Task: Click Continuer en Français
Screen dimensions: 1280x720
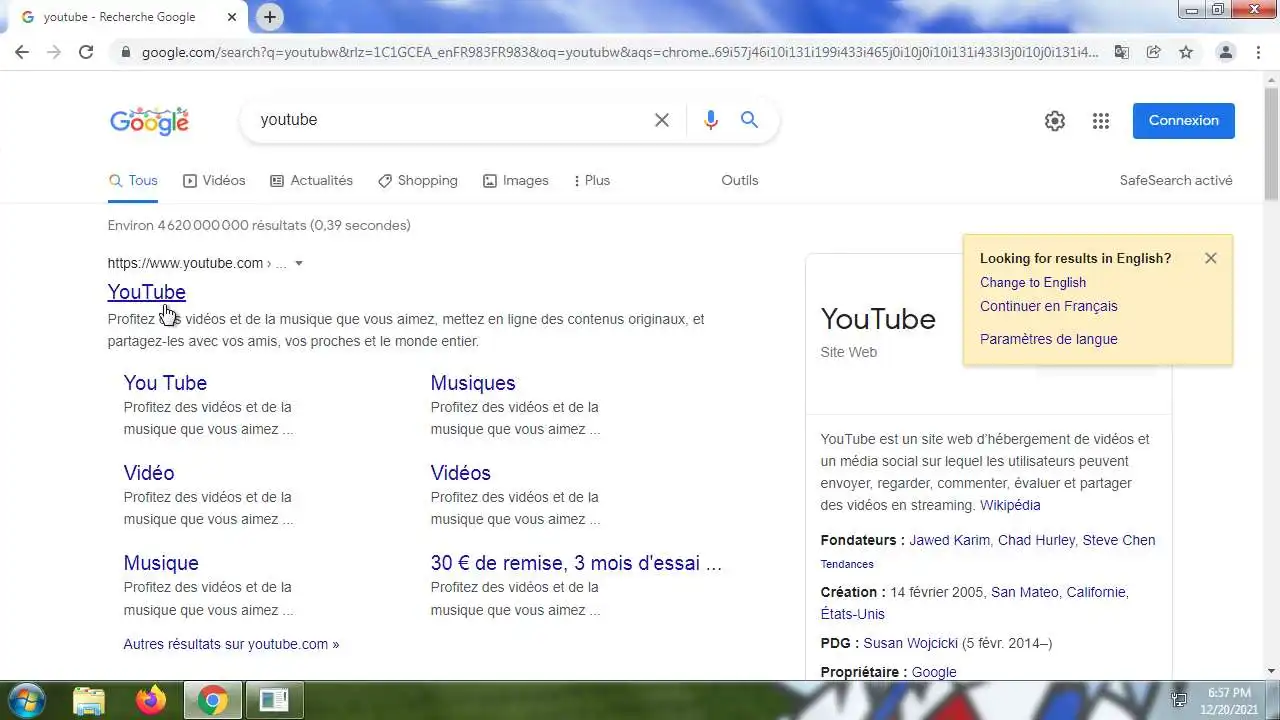Action: (x=1049, y=306)
